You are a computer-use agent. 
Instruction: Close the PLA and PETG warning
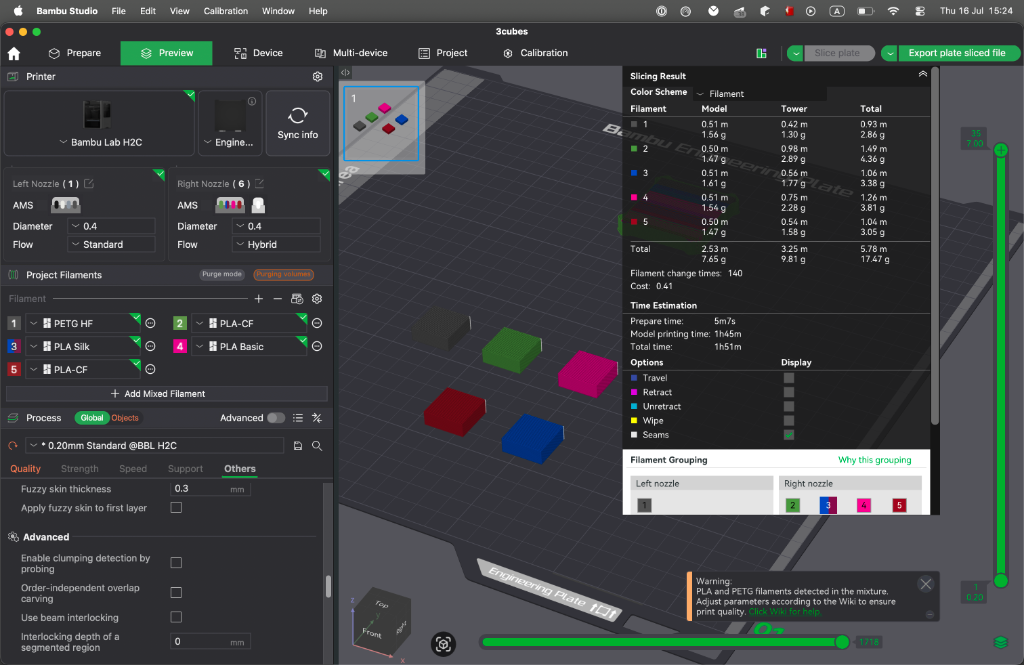coord(925,584)
